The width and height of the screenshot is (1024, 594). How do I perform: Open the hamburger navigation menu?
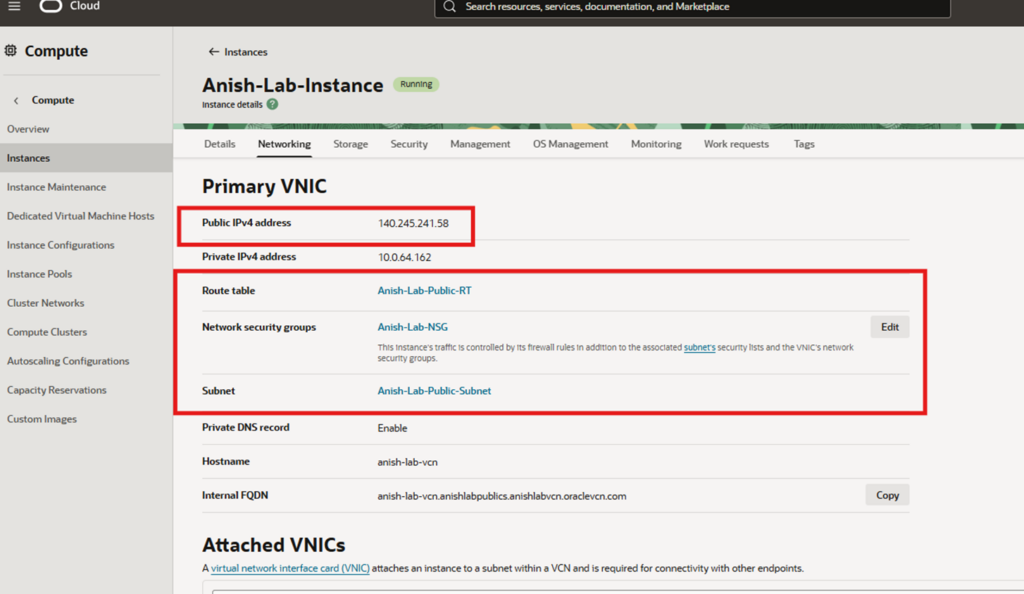pyautogui.click(x=14, y=6)
